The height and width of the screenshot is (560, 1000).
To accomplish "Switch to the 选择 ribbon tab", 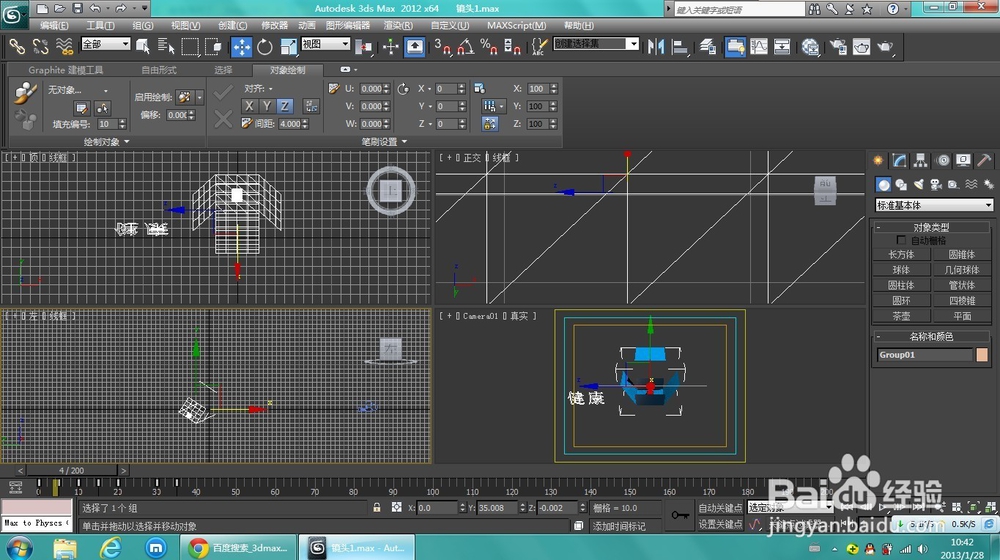I will tap(223, 70).
